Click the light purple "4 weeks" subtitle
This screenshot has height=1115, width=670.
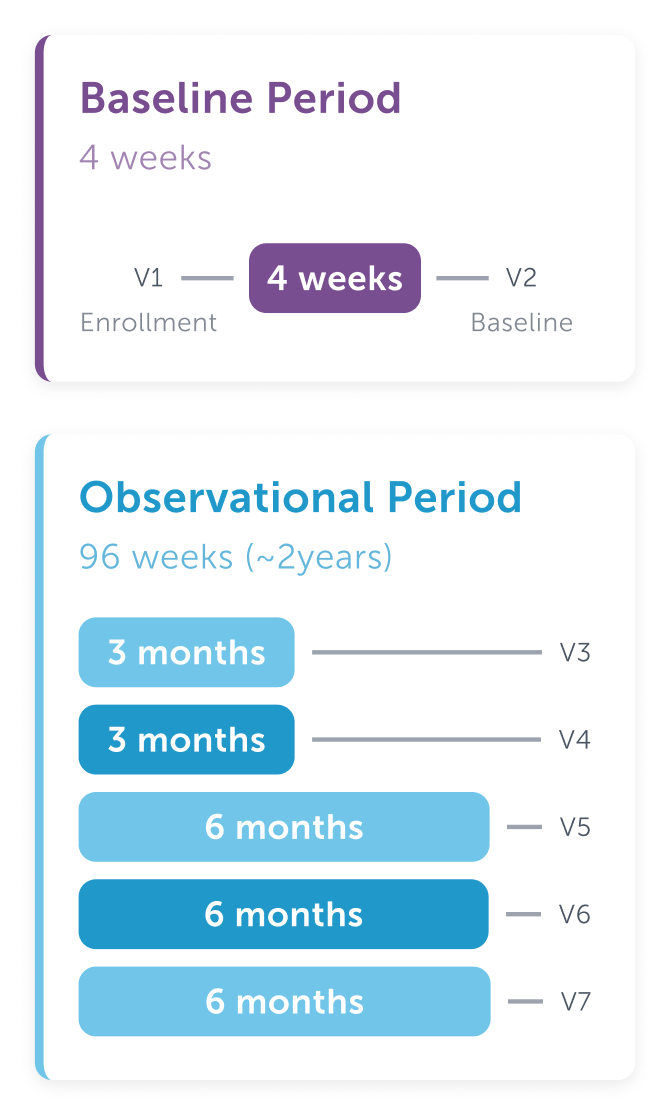point(146,158)
